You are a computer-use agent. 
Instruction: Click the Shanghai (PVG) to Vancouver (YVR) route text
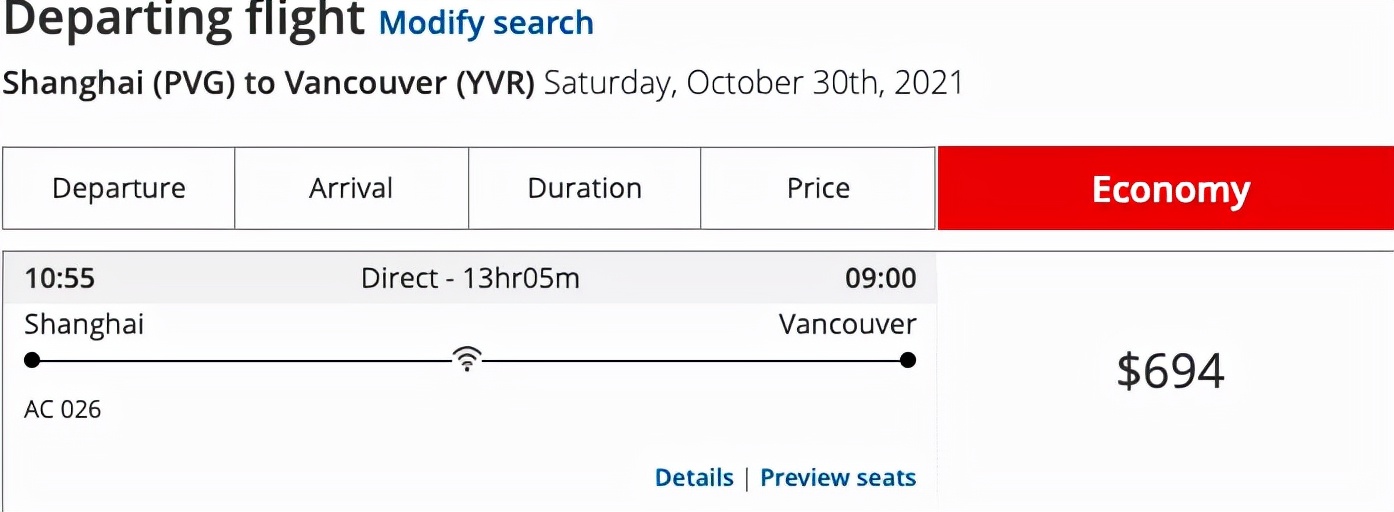pos(268,83)
